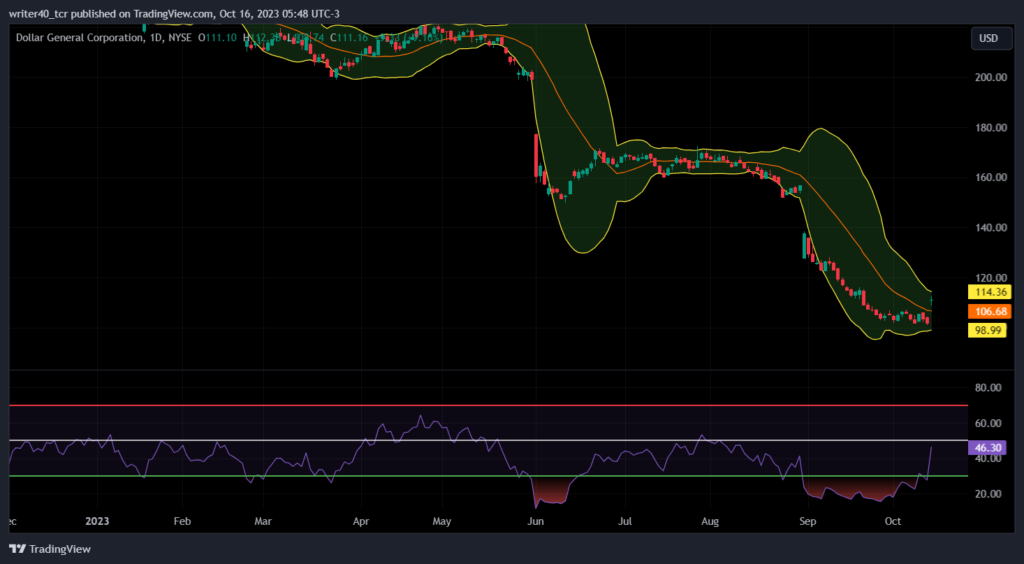This screenshot has height=564, width=1024.
Task: Click the 80.00 RSI axis label
Action: click(x=987, y=388)
